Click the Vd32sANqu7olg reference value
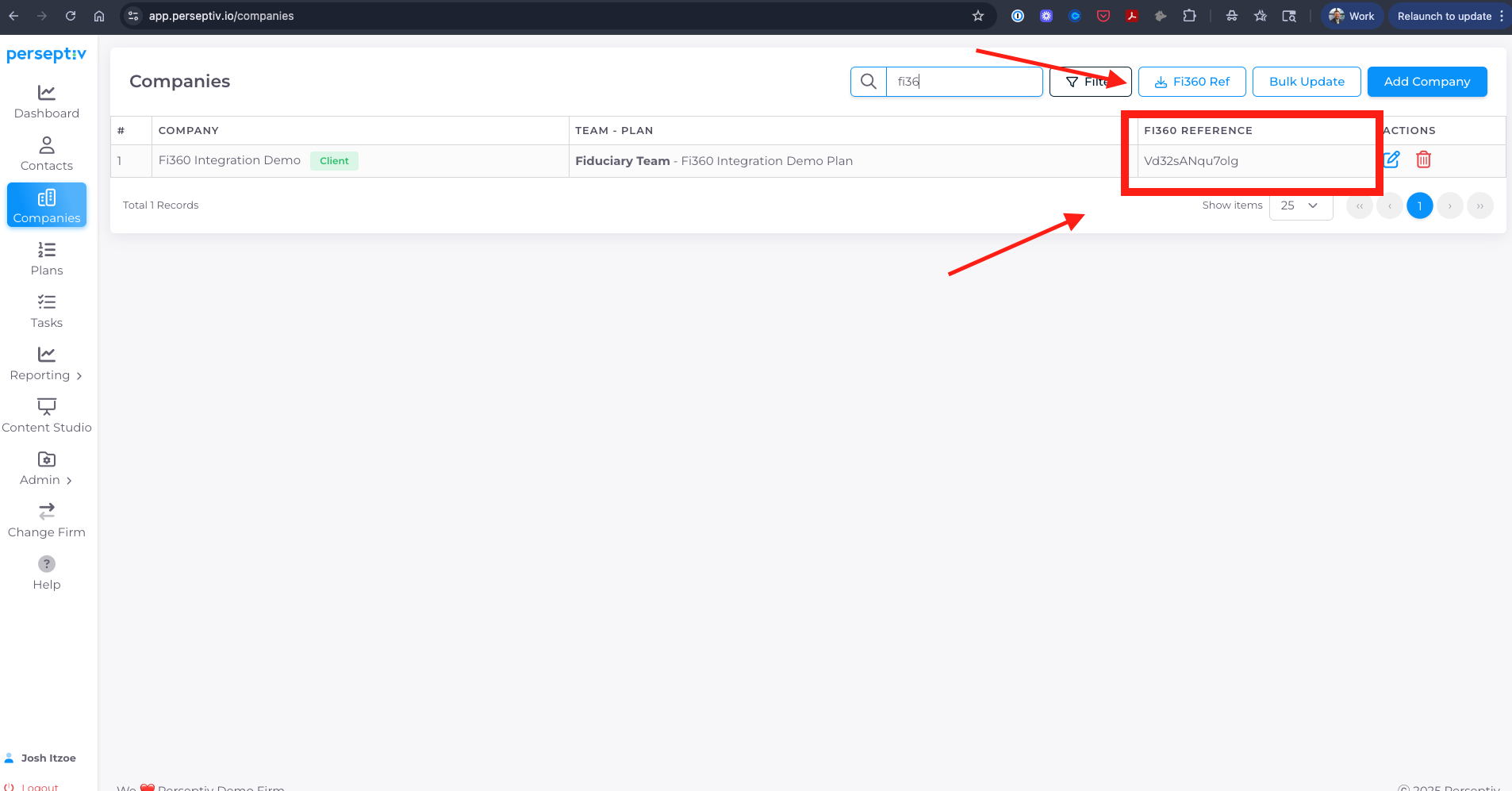Viewport: 1512px width, 791px height. [1191, 161]
